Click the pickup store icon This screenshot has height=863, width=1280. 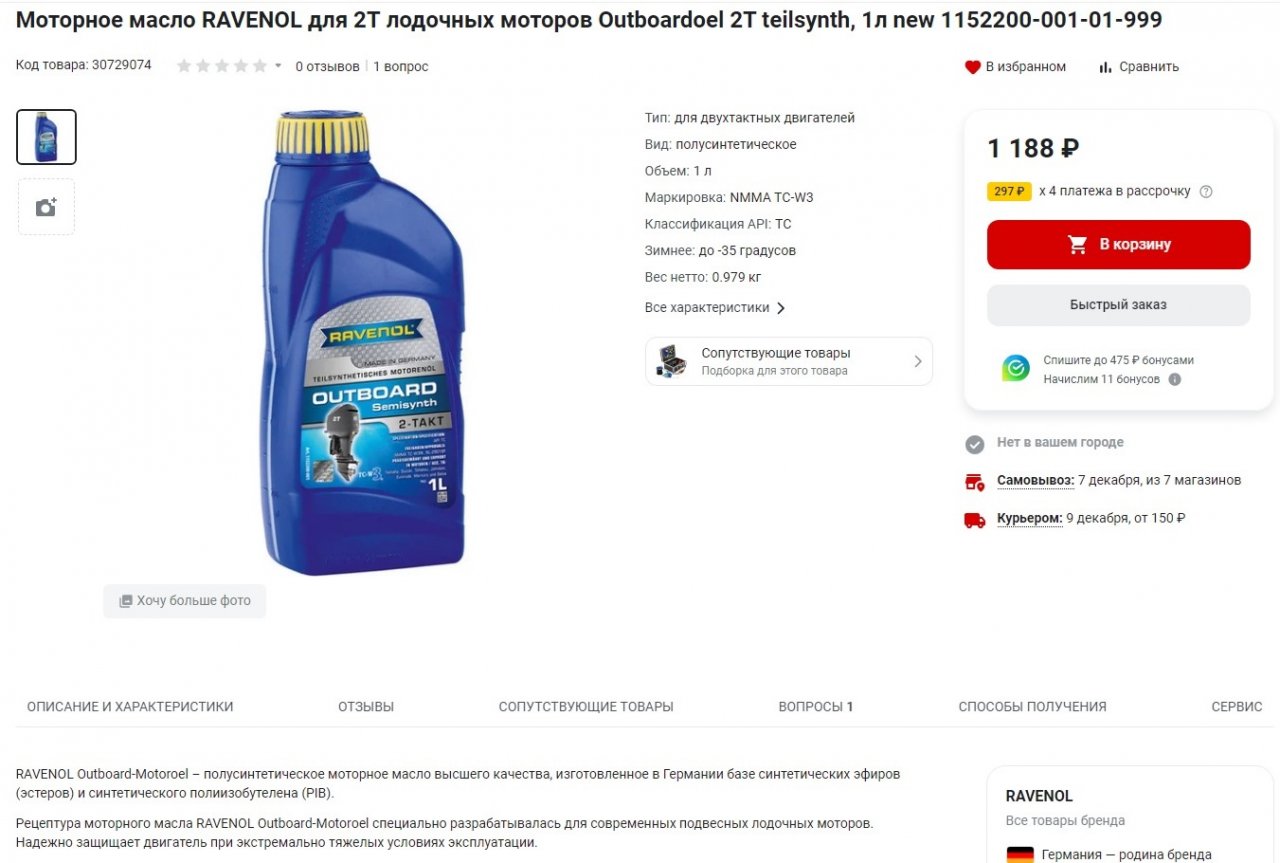(x=974, y=481)
